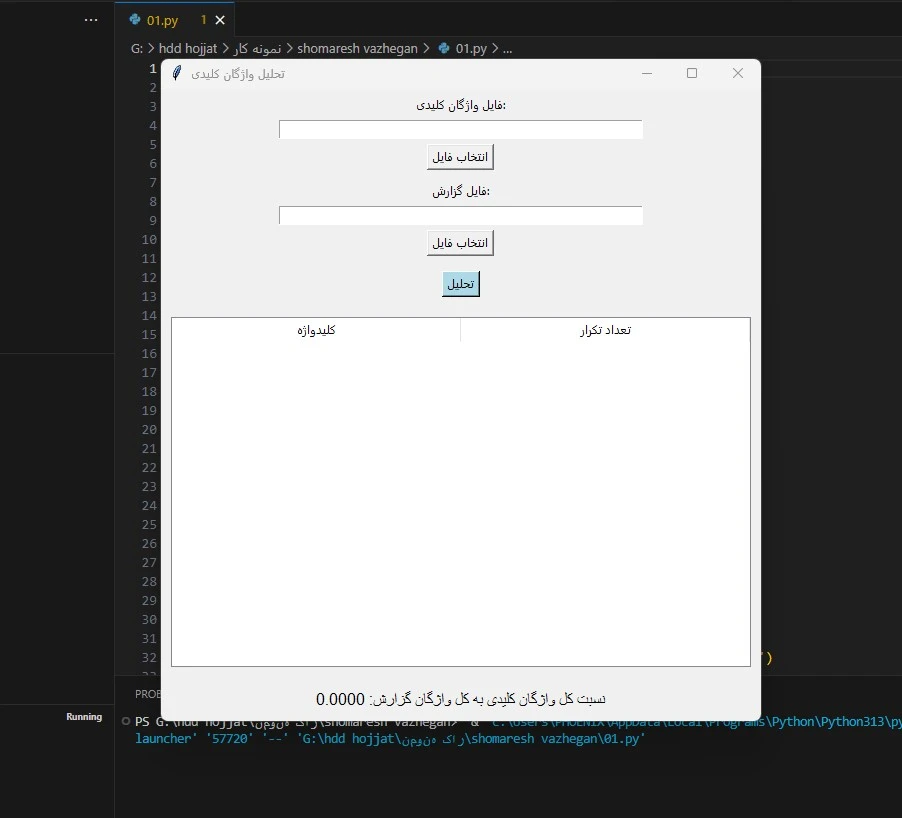Open the three-dot more actions menu
902x818 pixels.
point(91,20)
